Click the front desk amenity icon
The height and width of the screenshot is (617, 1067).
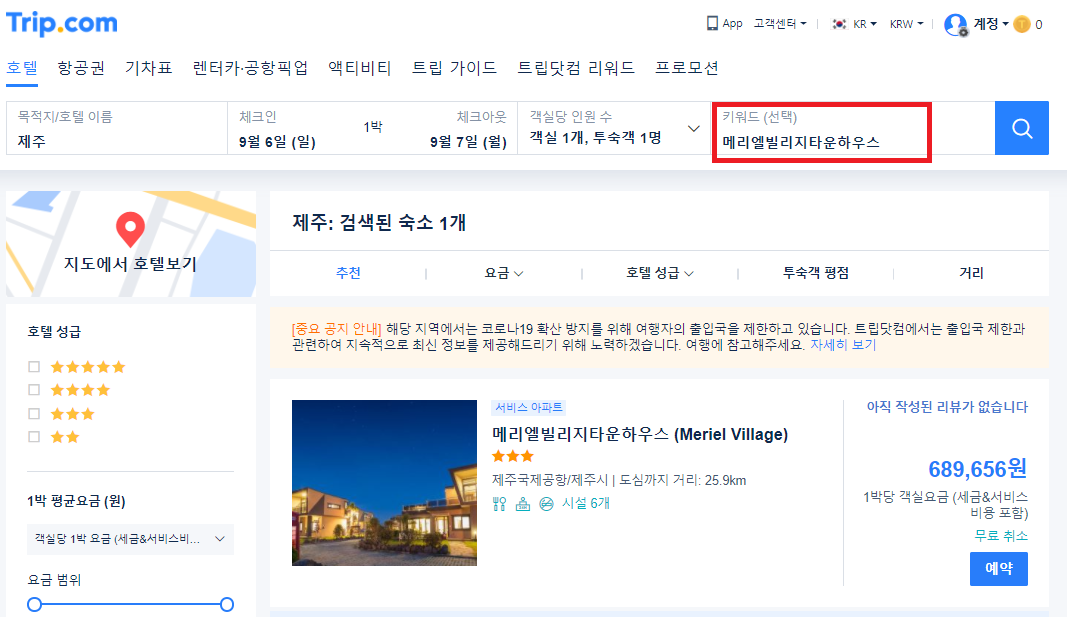(x=523, y=504)
